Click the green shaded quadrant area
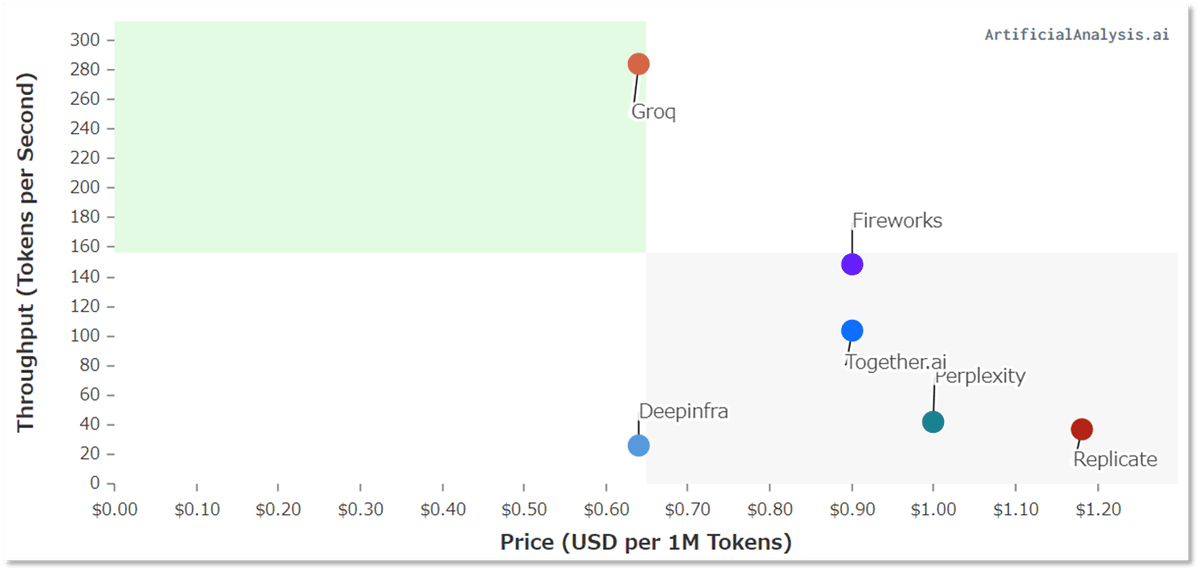Screen dimensions: 1200x572 pos(380,137)
